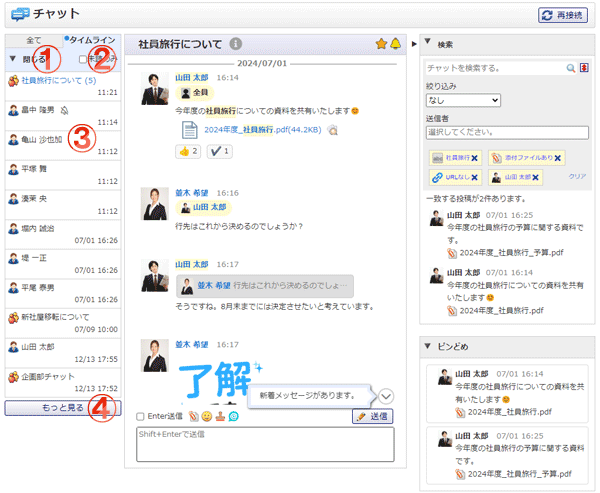Open the stamp picker icon
The height and width of the screenshot is (493, 600).
(220, 416)
